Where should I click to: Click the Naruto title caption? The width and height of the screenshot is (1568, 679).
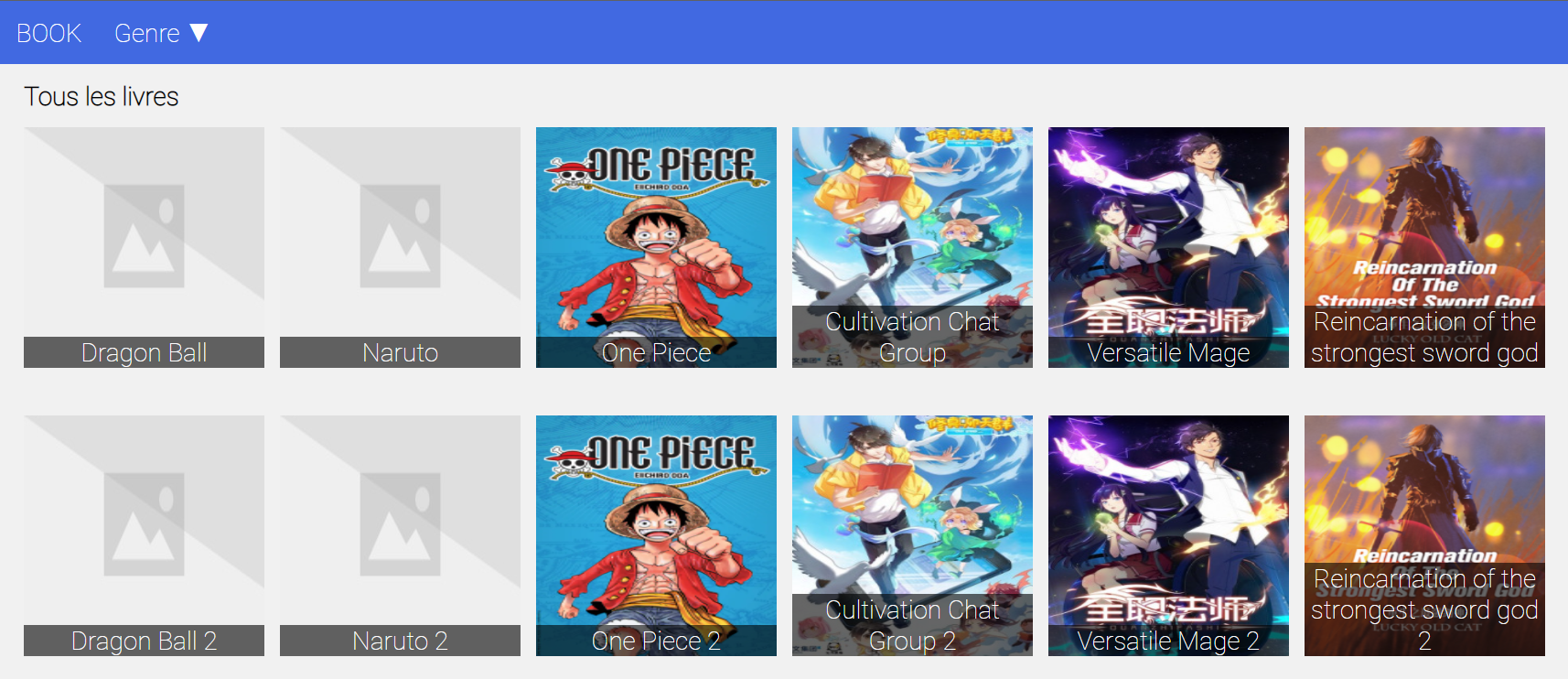[x=400, y=352]
